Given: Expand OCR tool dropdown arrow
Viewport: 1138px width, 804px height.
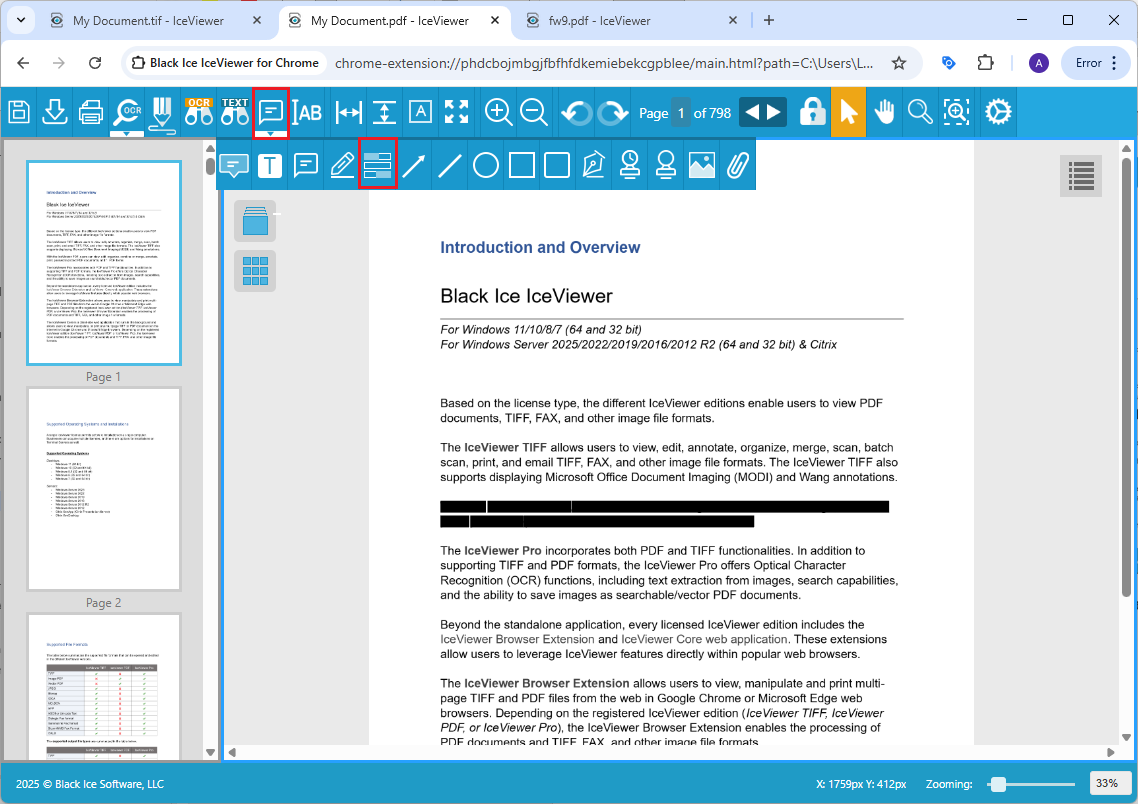Looking at the screenshot, I should tap(127, 134).
